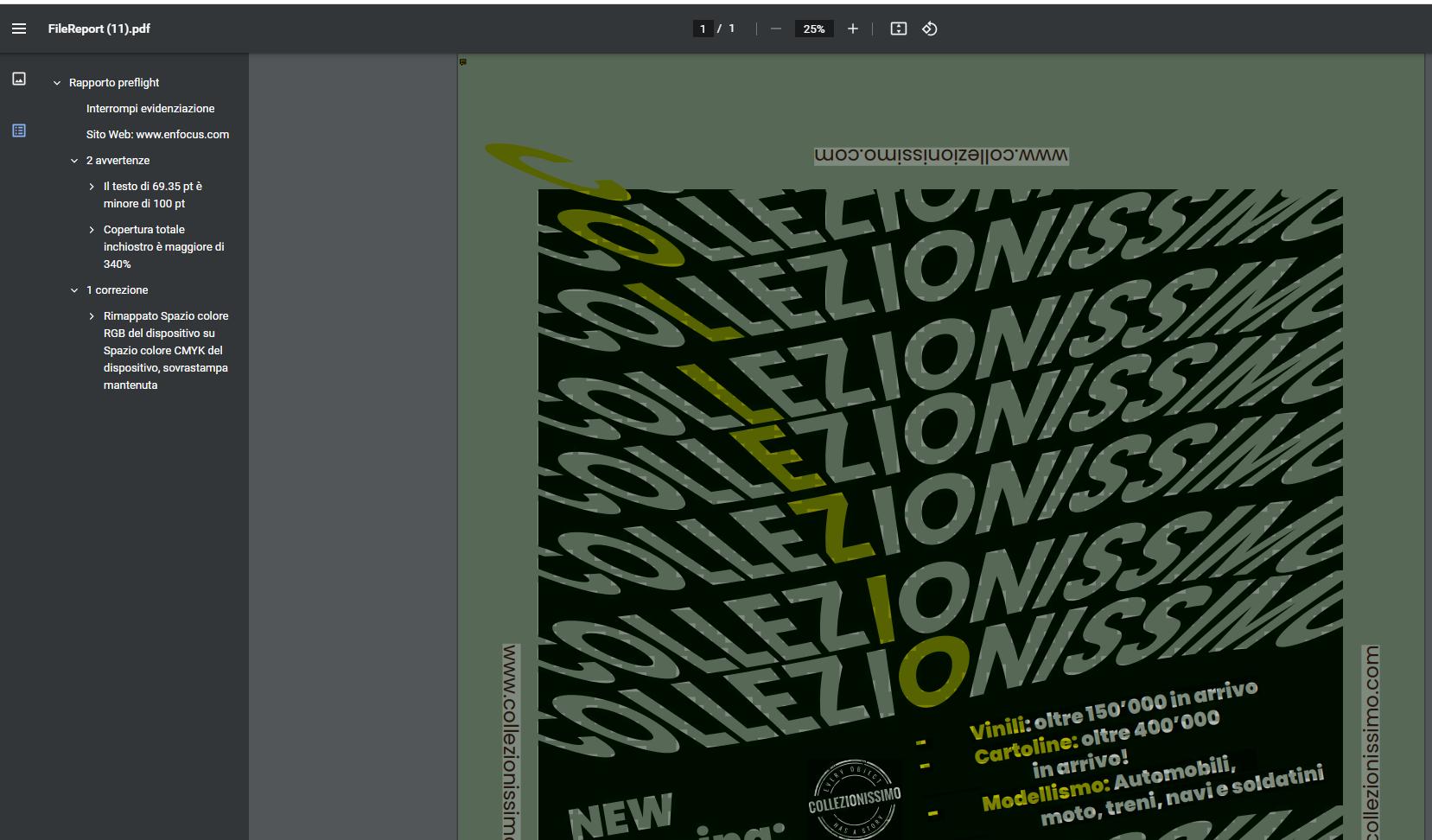Show the document outline view
Viewport: 1432px width, 840px height.
(x=19, y=130)
